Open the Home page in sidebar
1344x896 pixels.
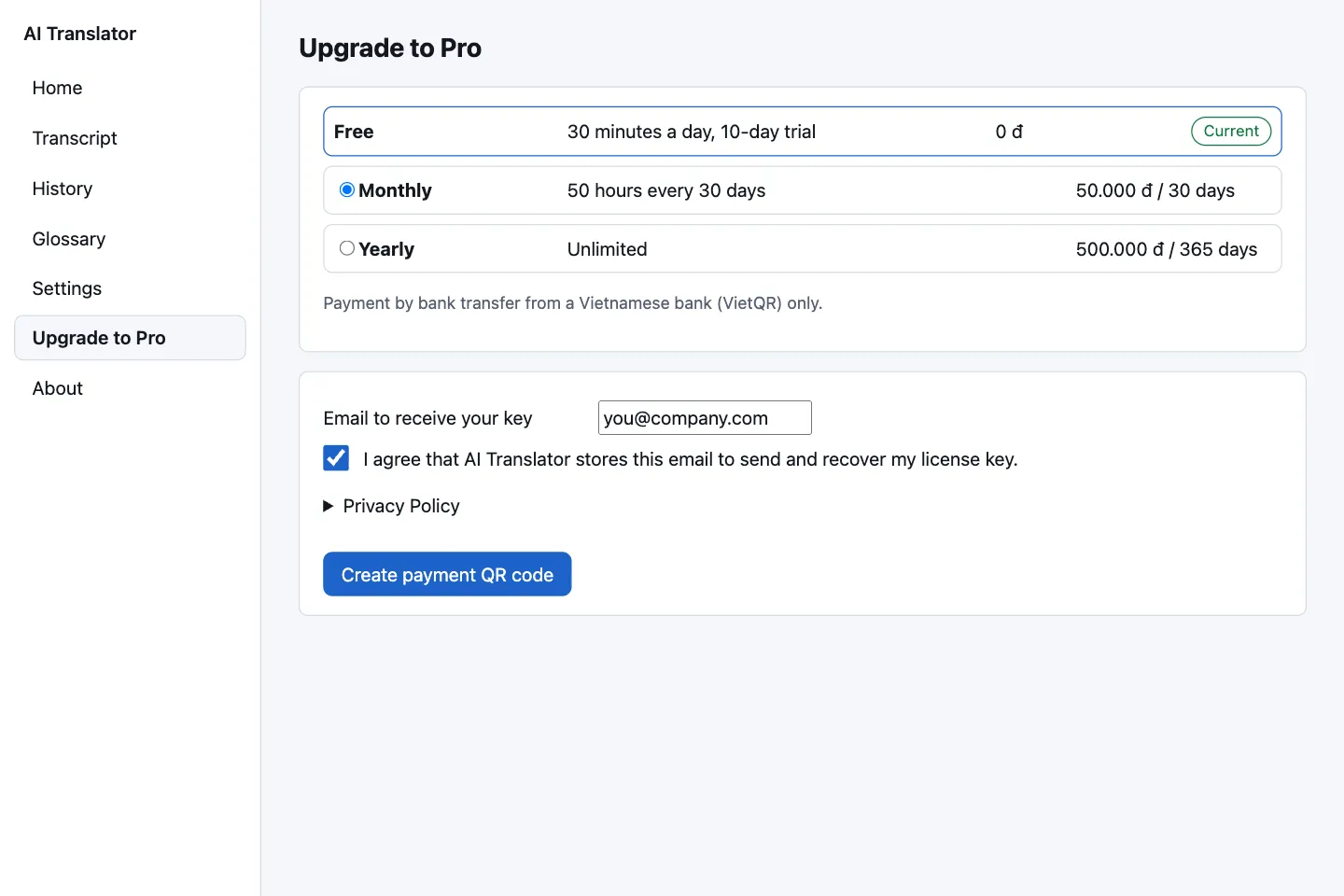130,88
